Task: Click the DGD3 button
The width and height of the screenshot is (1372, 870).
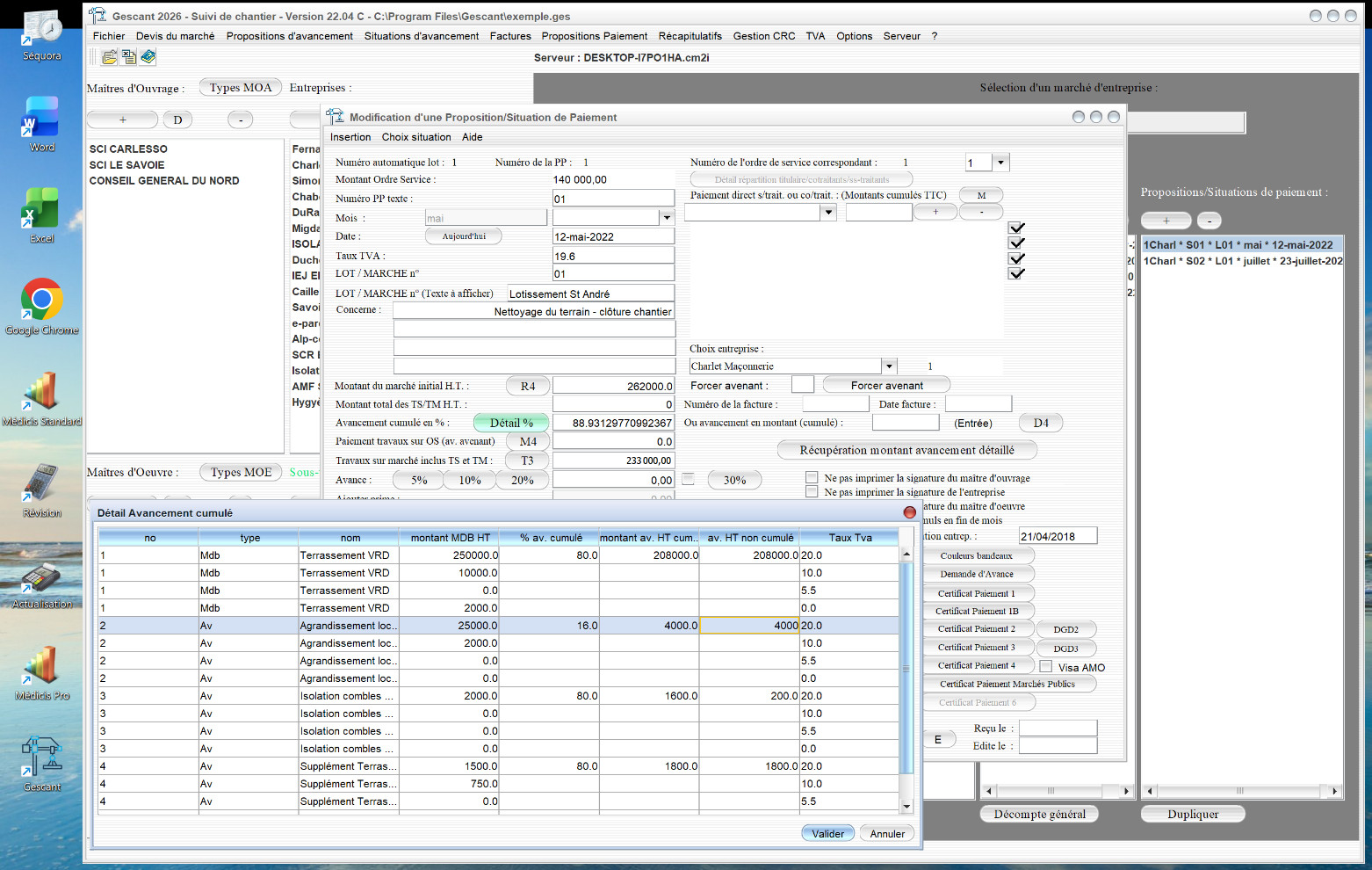Action: pyautogui.click(x=1065, y=649)
